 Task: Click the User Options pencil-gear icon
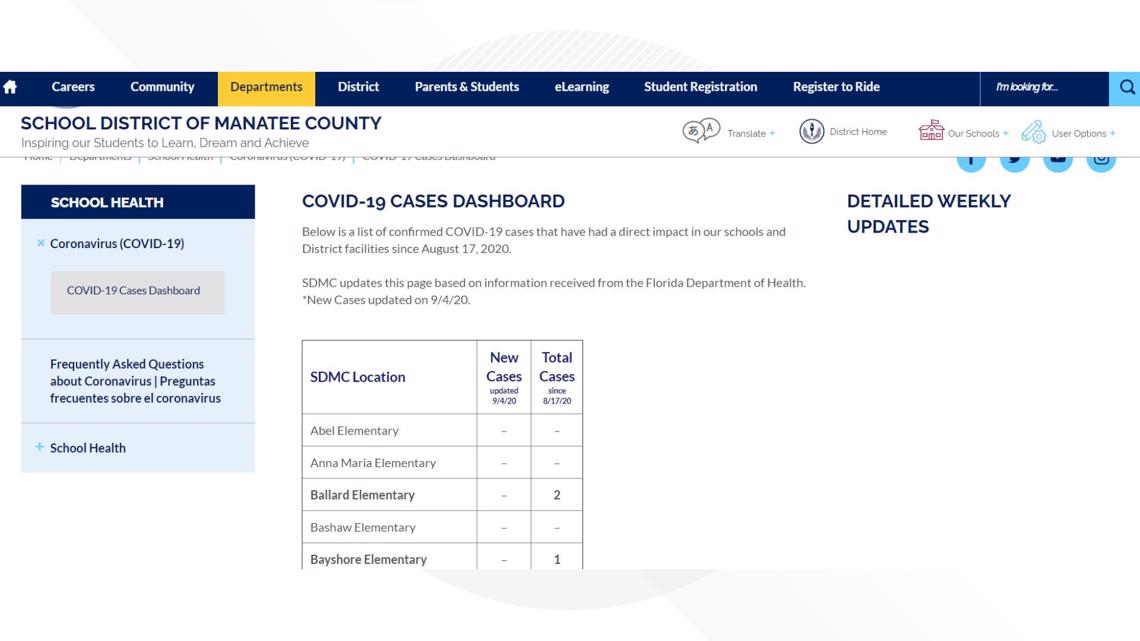(x=1033, y=132)
